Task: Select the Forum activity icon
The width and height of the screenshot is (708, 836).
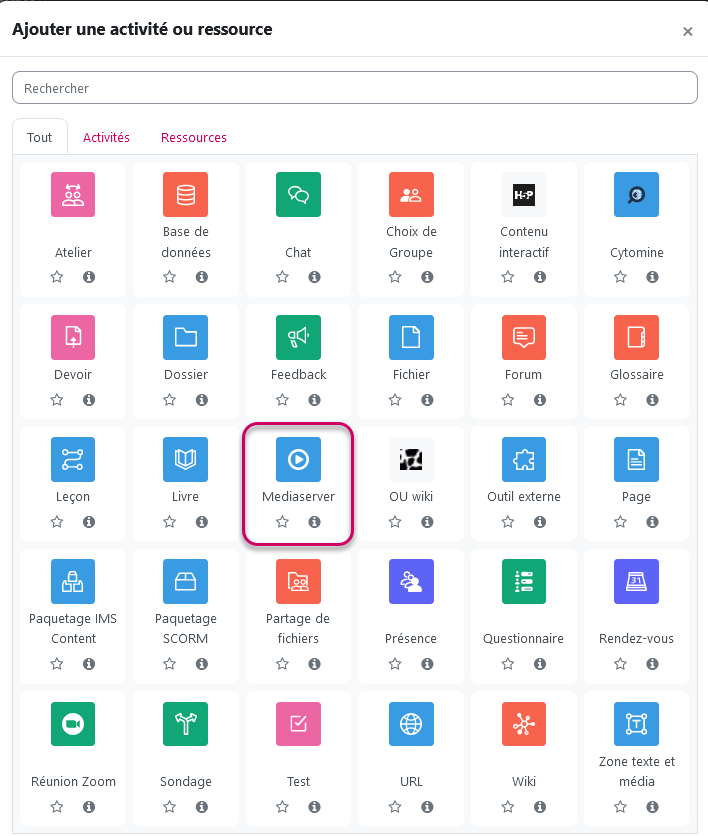Action: (524, 337)
